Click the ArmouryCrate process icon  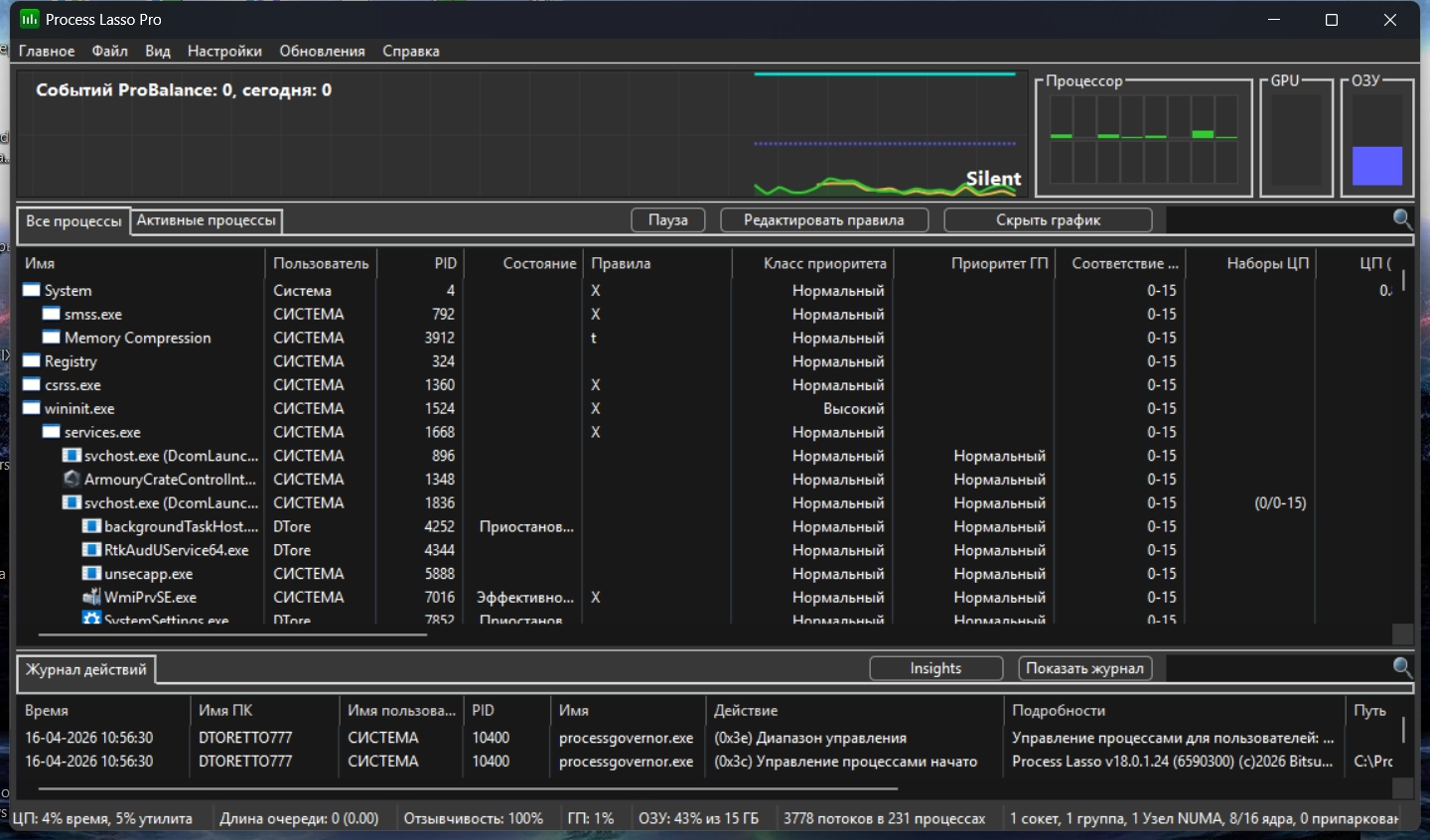click(x=71, y=480)
